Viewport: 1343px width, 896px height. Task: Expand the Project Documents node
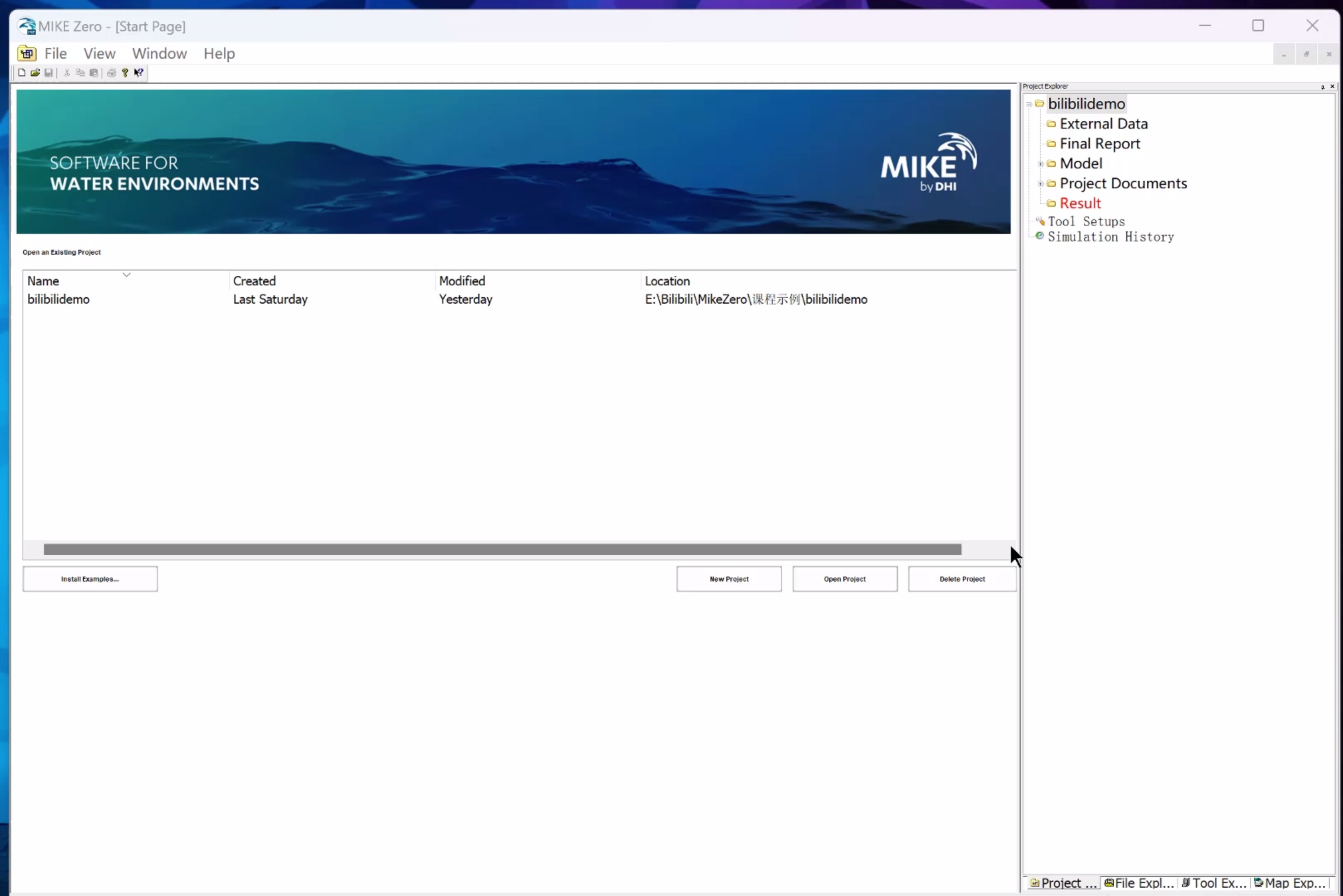click(x=1040, y=183)
